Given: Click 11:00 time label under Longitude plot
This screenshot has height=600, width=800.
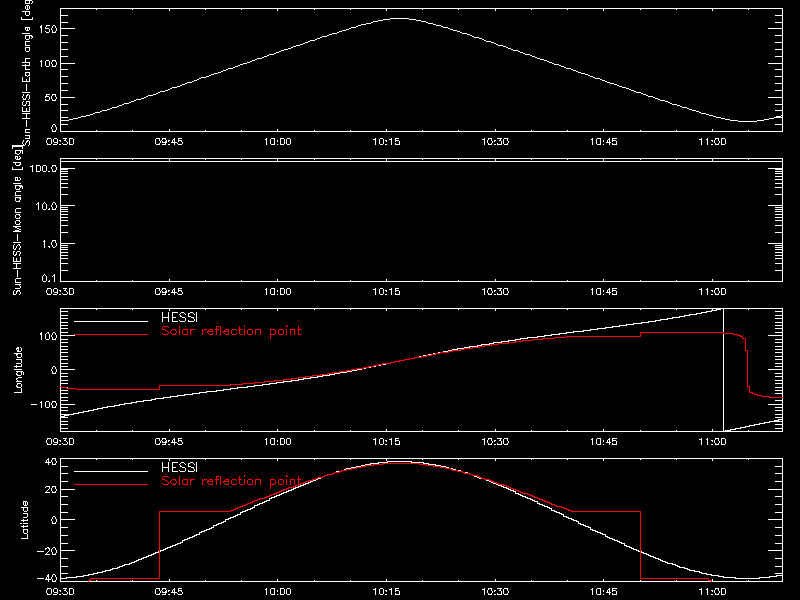Looking at the screenshot, I should tap(712, 441).
